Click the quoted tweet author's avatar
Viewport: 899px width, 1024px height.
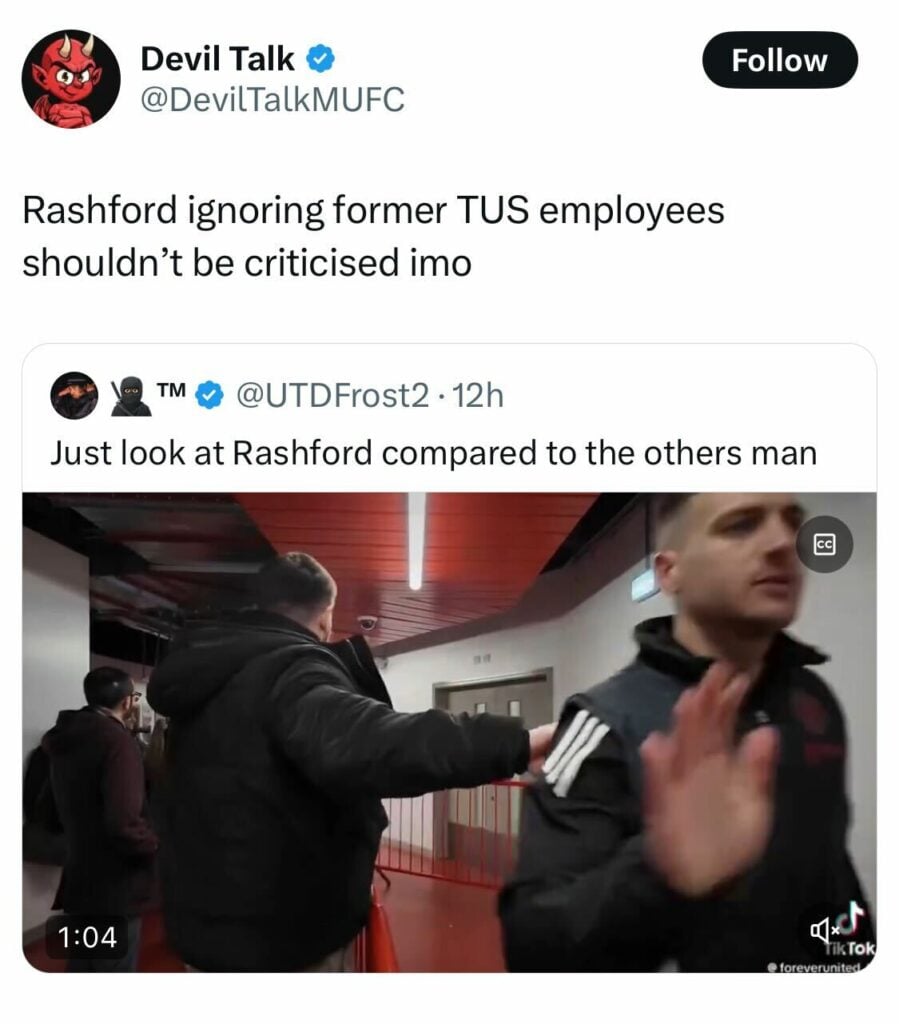point(74,395)
